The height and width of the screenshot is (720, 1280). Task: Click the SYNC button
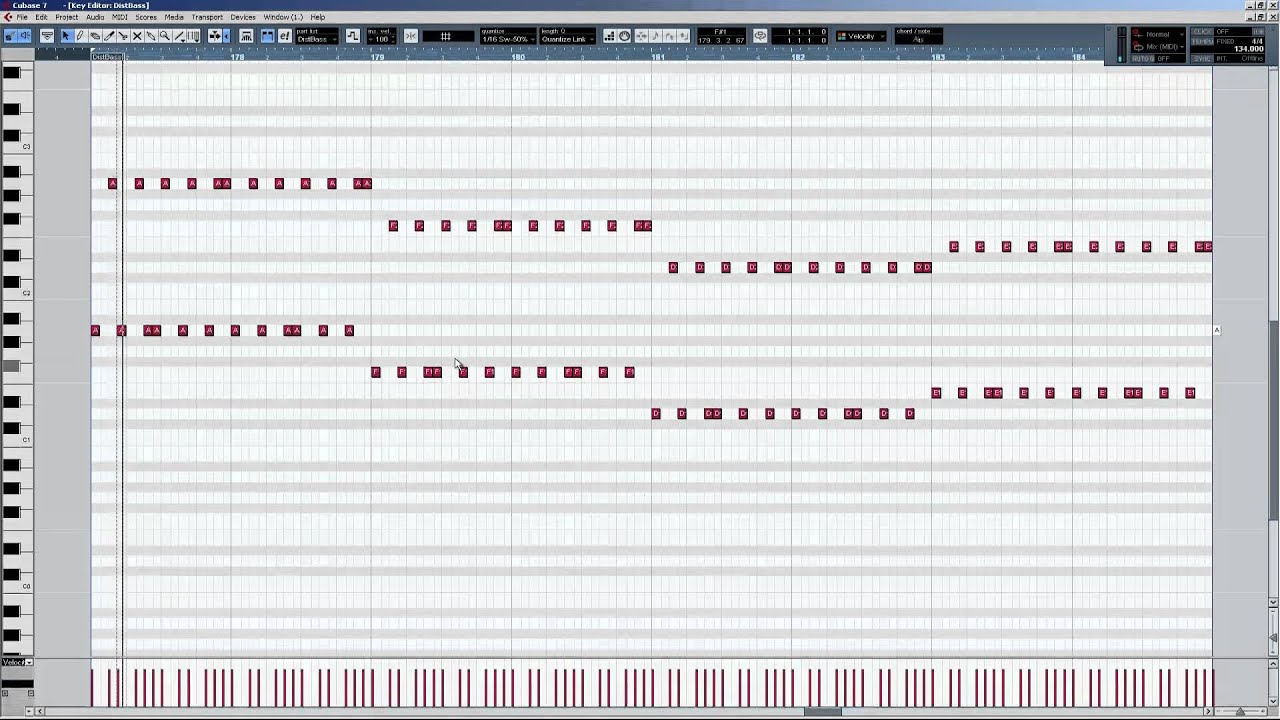tap(1202, 58)
